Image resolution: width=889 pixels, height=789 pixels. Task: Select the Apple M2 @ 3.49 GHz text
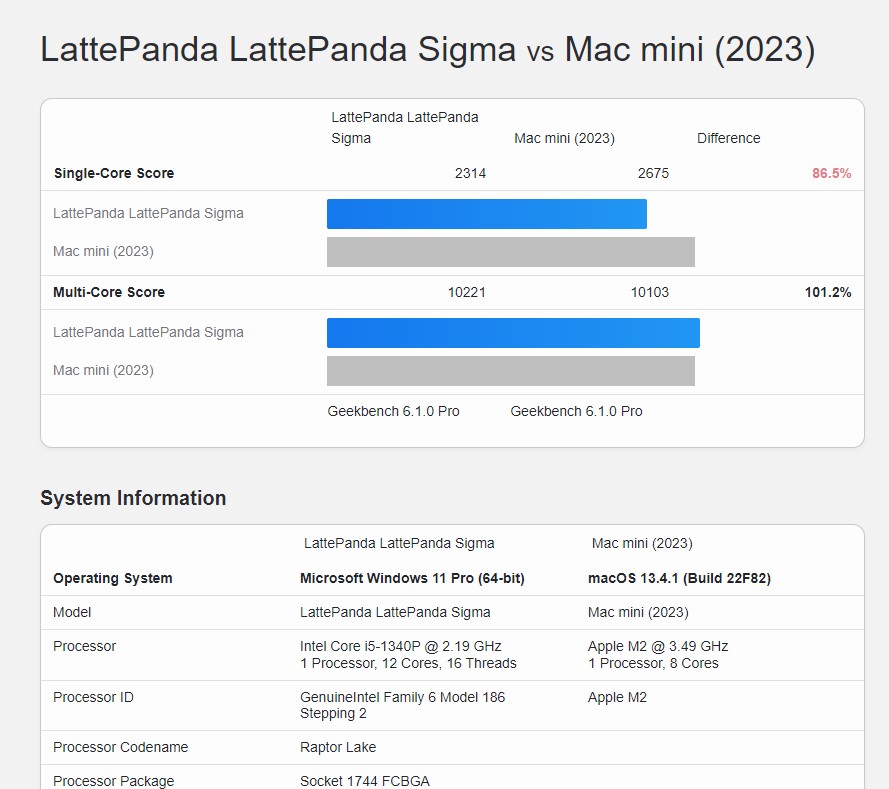click(658, 646)
